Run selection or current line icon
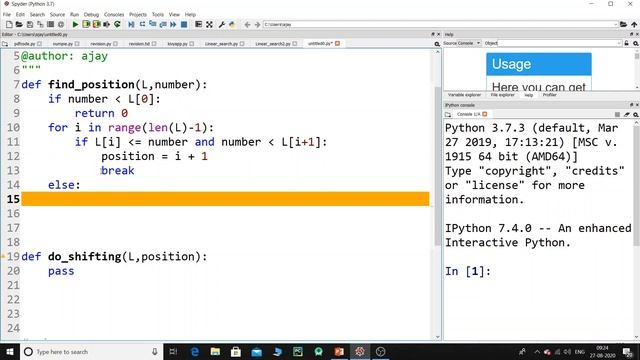 click(107, 24)
